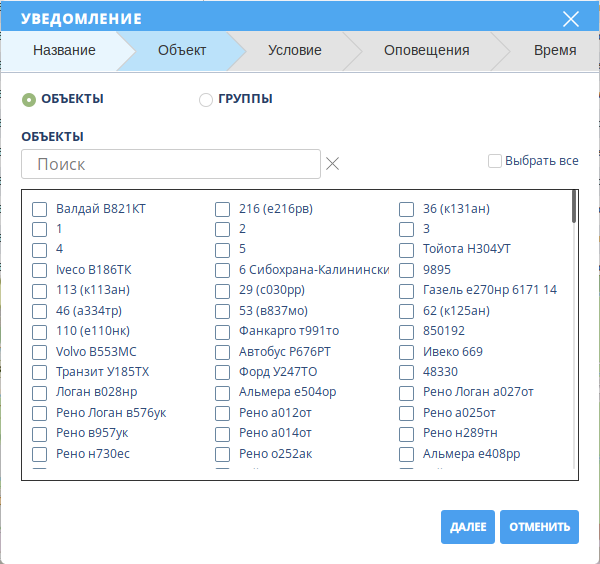Open the Условие step tab

point(294,50)
